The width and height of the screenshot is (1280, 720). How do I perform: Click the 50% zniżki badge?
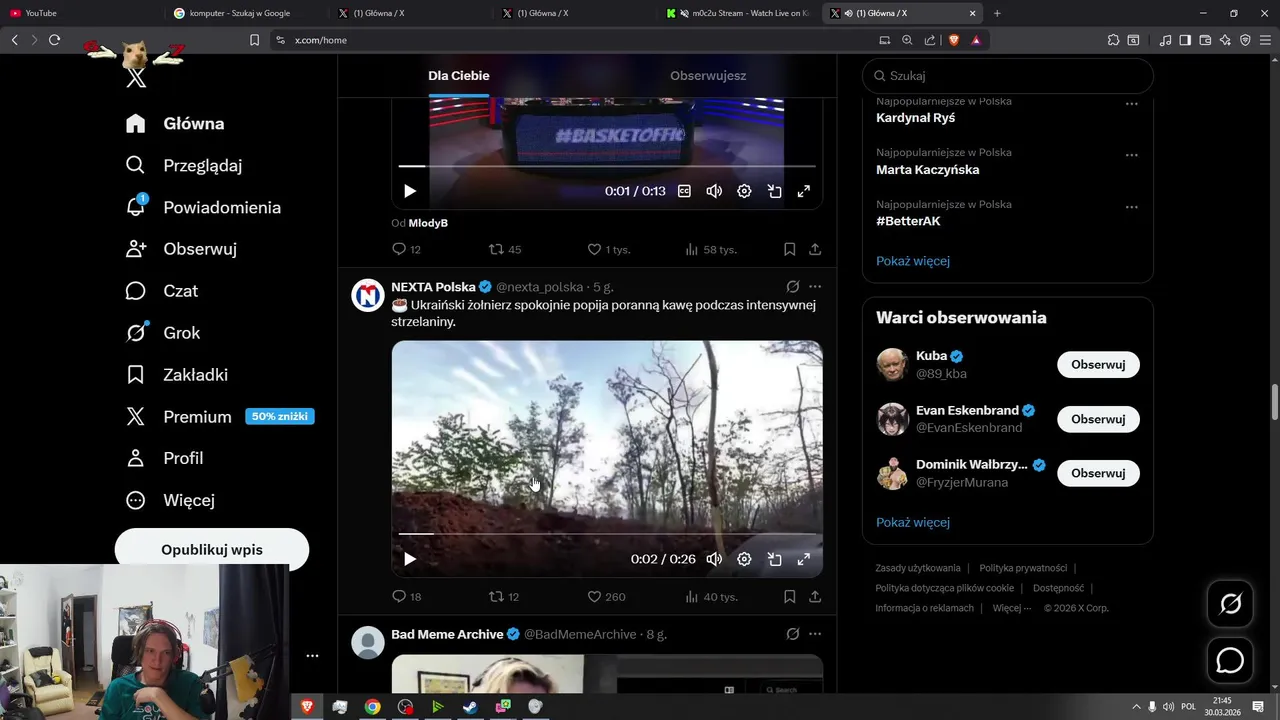[280, 416]
